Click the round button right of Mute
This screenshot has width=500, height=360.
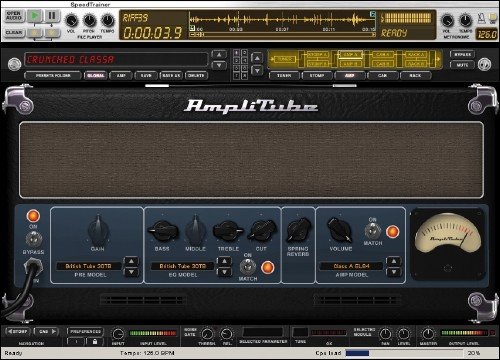pyautogui.click(x=484, y=64)
